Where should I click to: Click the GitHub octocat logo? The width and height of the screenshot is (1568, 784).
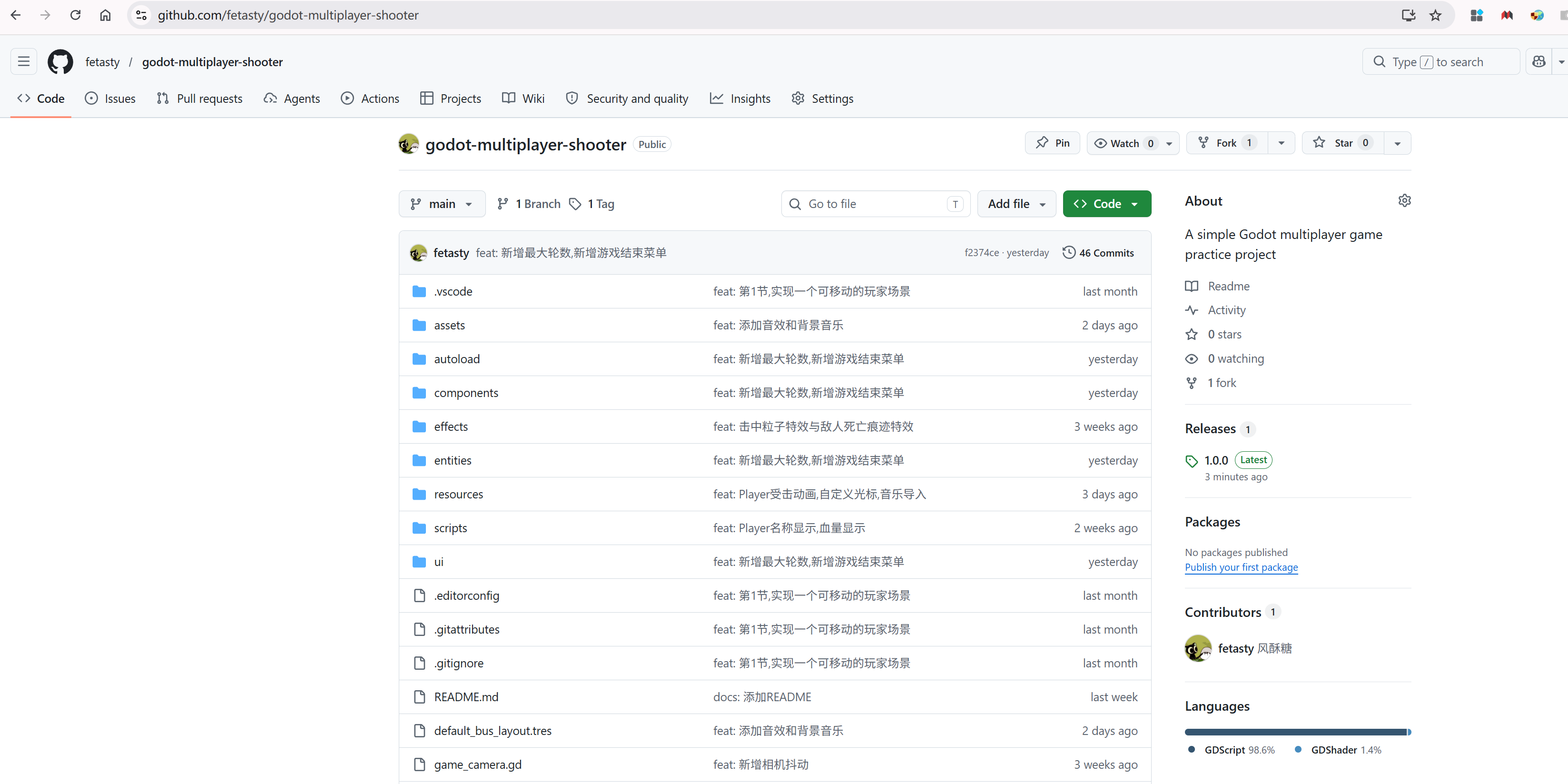click(x=59, y=61)
